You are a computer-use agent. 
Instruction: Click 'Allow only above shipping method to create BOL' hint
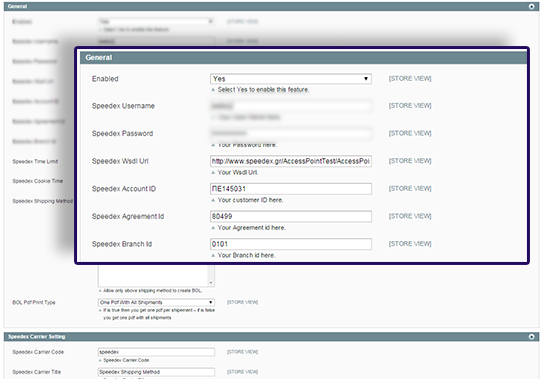152,290
